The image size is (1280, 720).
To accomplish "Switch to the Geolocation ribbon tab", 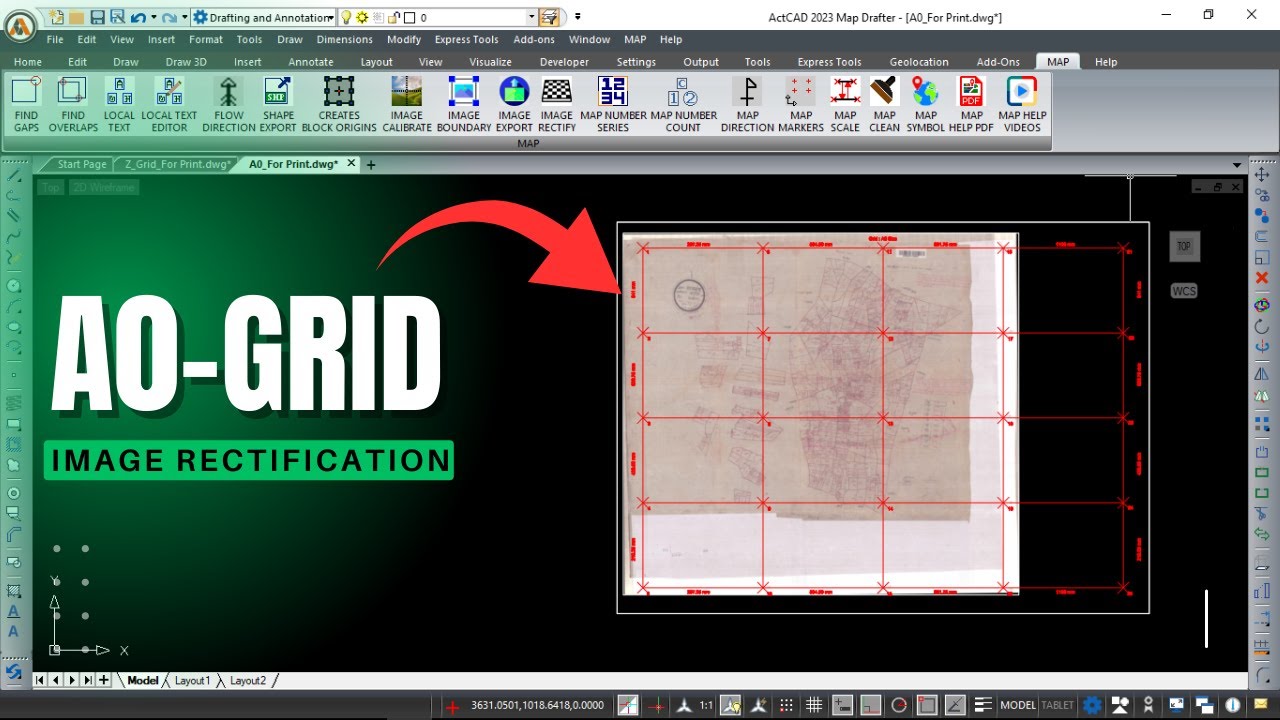I will click(x=919, y=61).
